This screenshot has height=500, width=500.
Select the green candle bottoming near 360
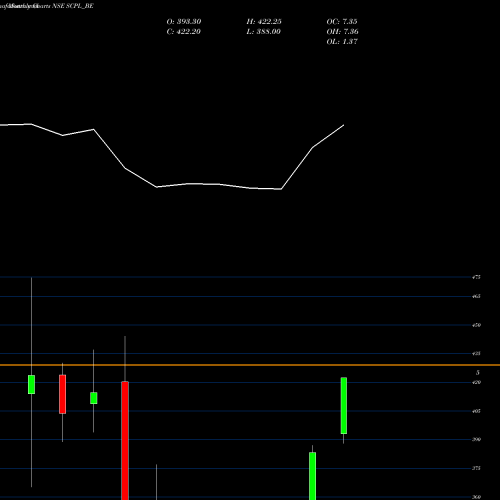click(312, 476)
